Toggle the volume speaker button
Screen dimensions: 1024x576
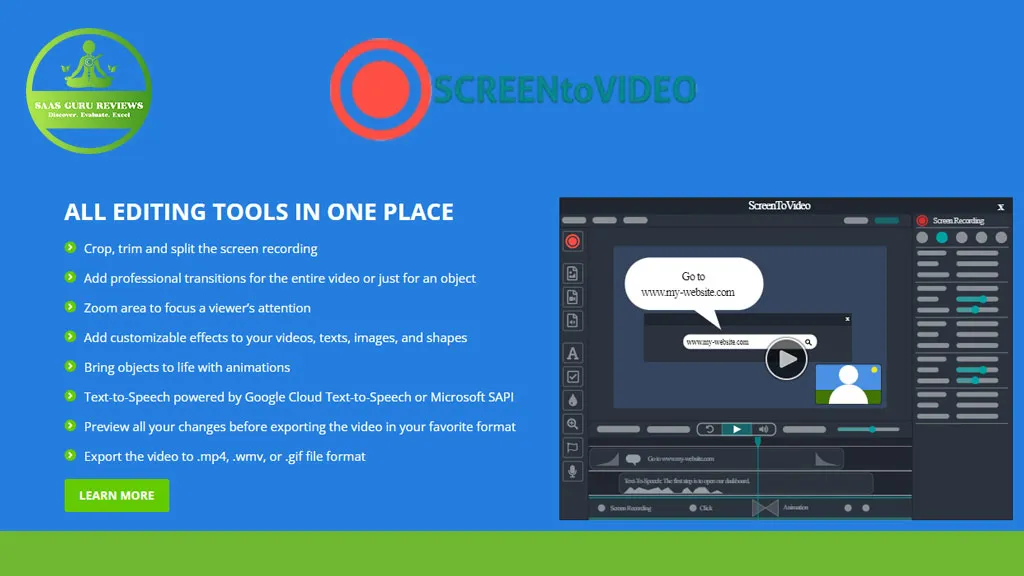[763, 429]
